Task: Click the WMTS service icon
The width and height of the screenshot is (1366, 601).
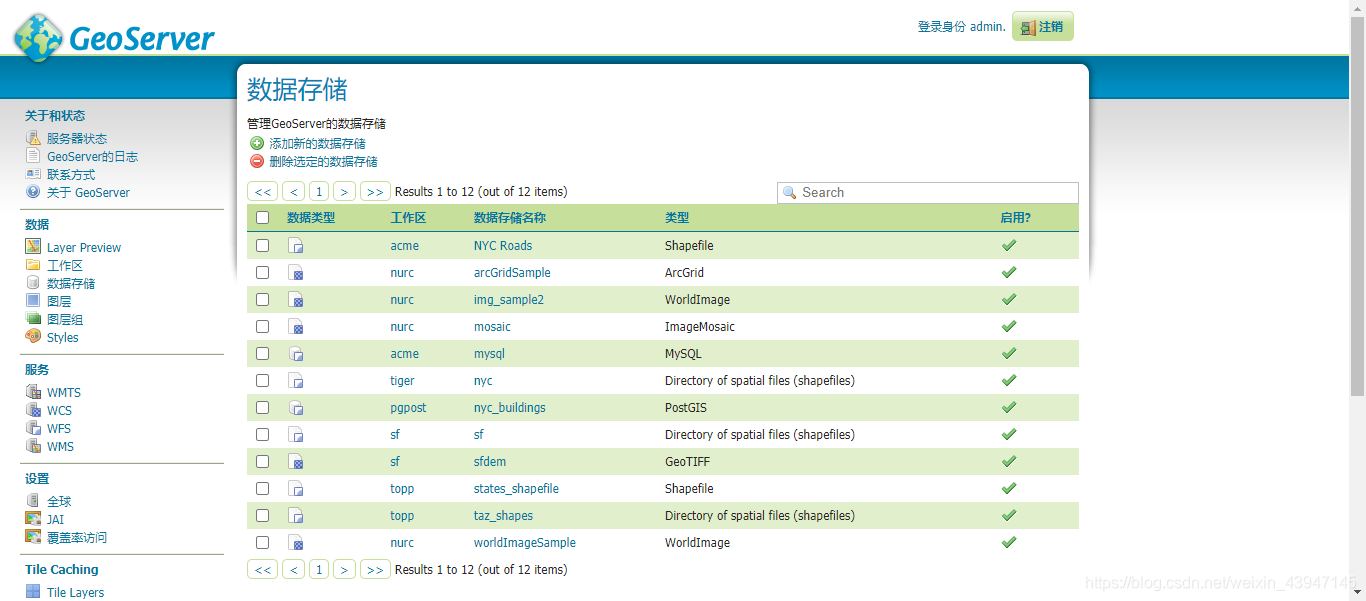Action: [33, 392]
